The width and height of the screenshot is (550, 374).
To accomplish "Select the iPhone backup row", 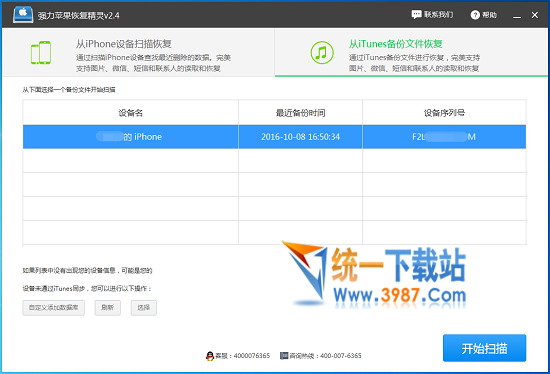I will click(274, 137).
